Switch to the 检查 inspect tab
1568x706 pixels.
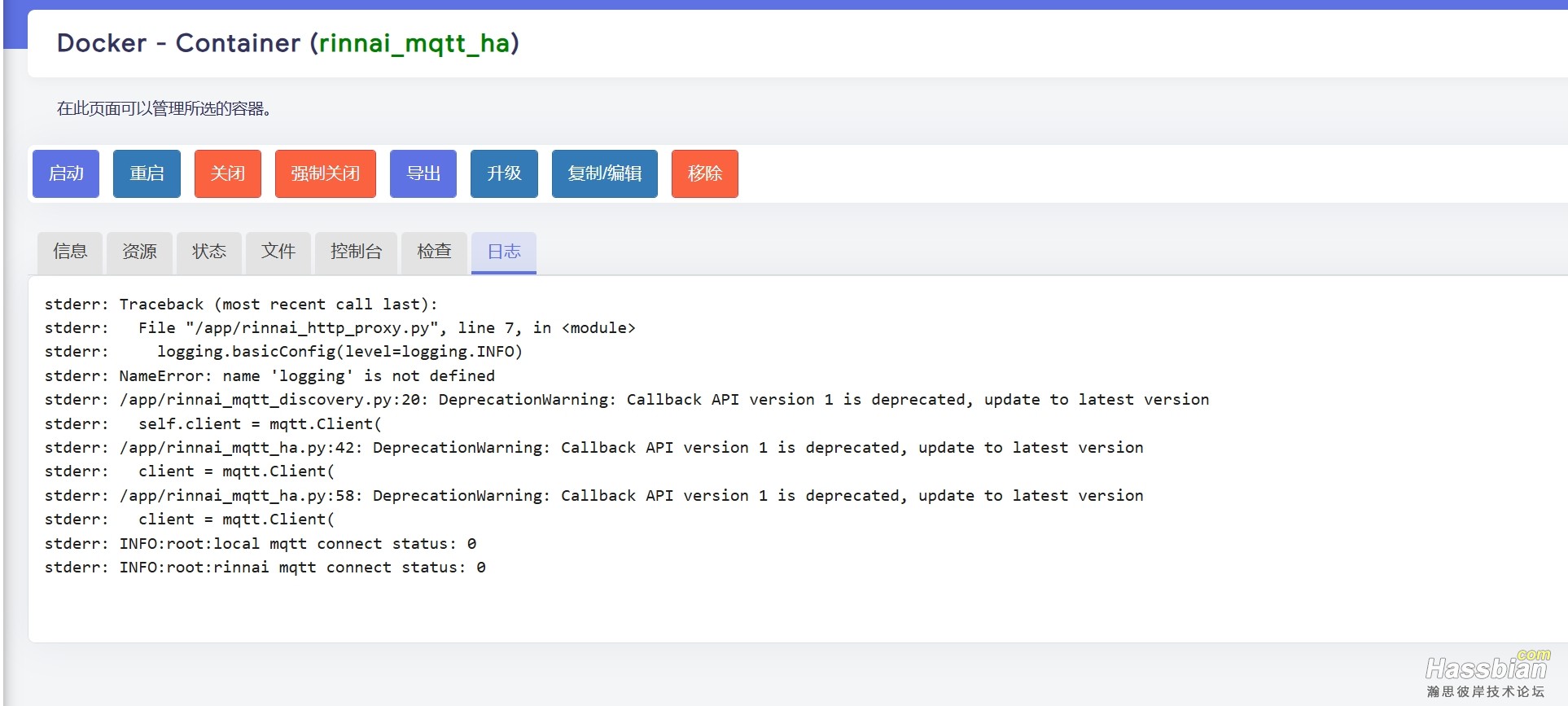point(434,252)
